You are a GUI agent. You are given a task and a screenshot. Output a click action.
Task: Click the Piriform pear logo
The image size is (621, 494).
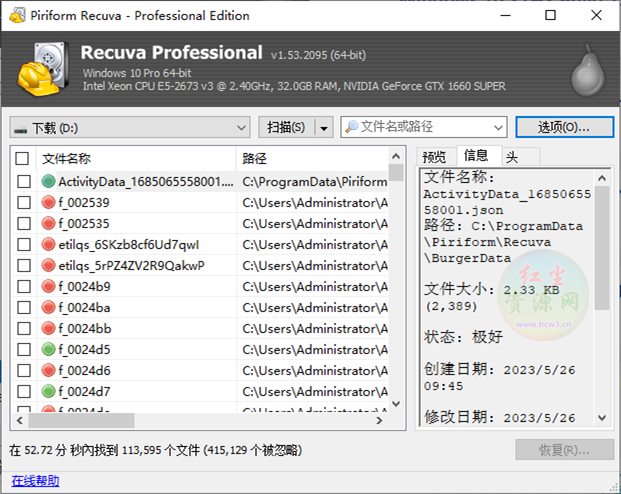pos(588,70)
